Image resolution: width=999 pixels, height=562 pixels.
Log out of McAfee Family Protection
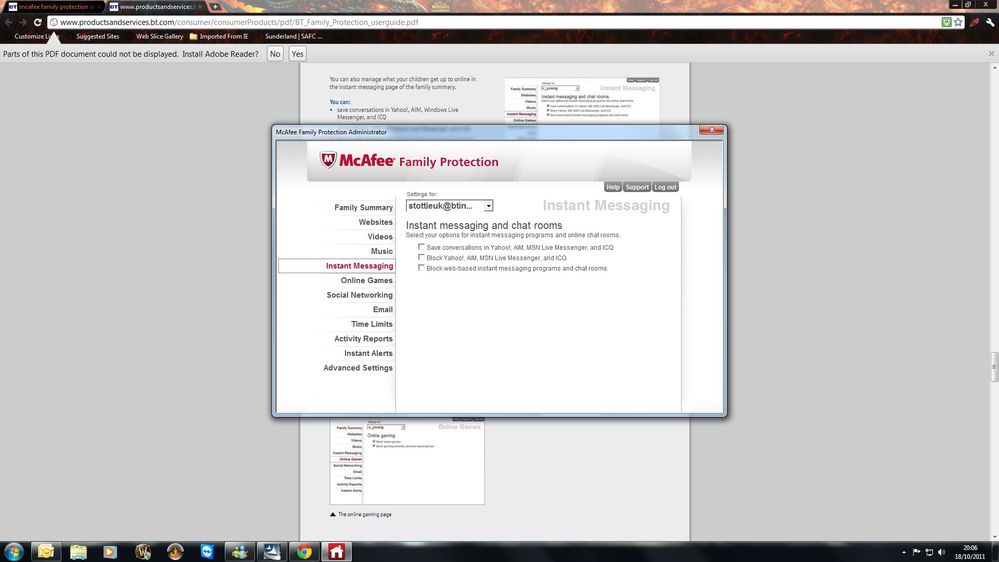pyautogui.click(x=665, y=187)
